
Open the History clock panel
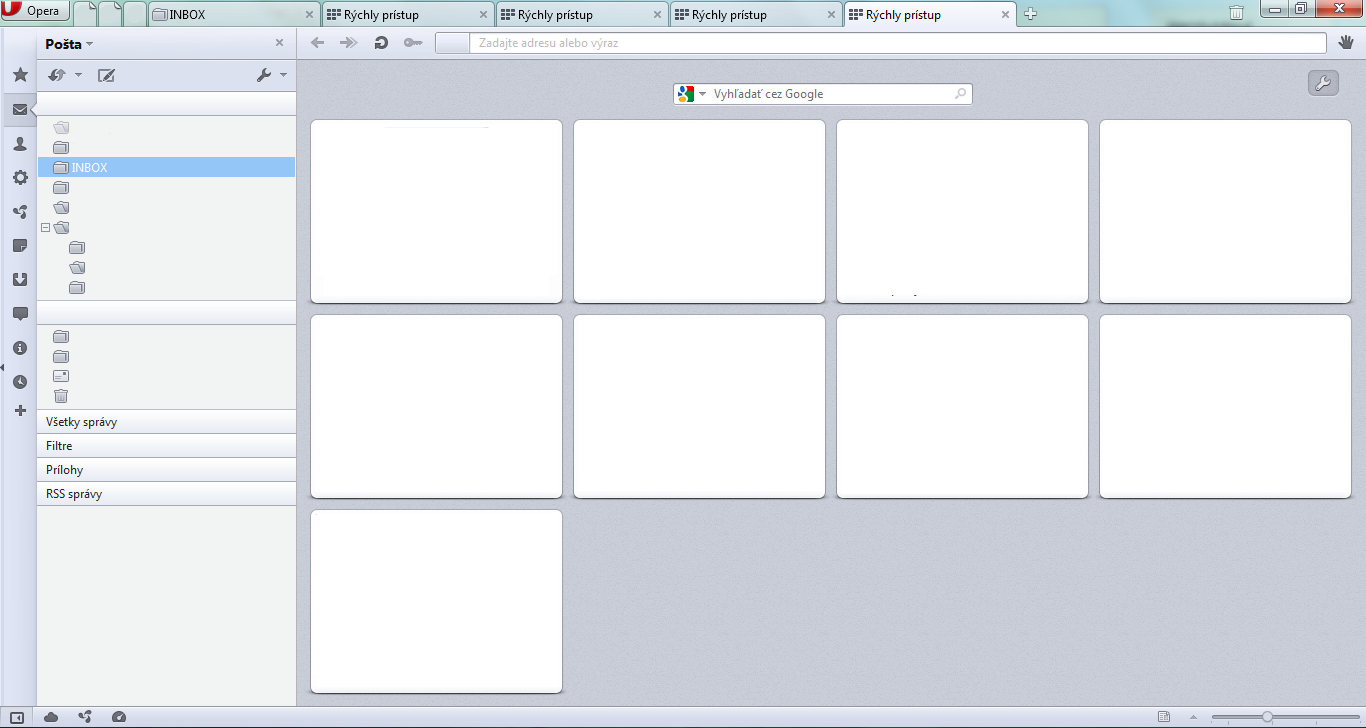(20, 382)
